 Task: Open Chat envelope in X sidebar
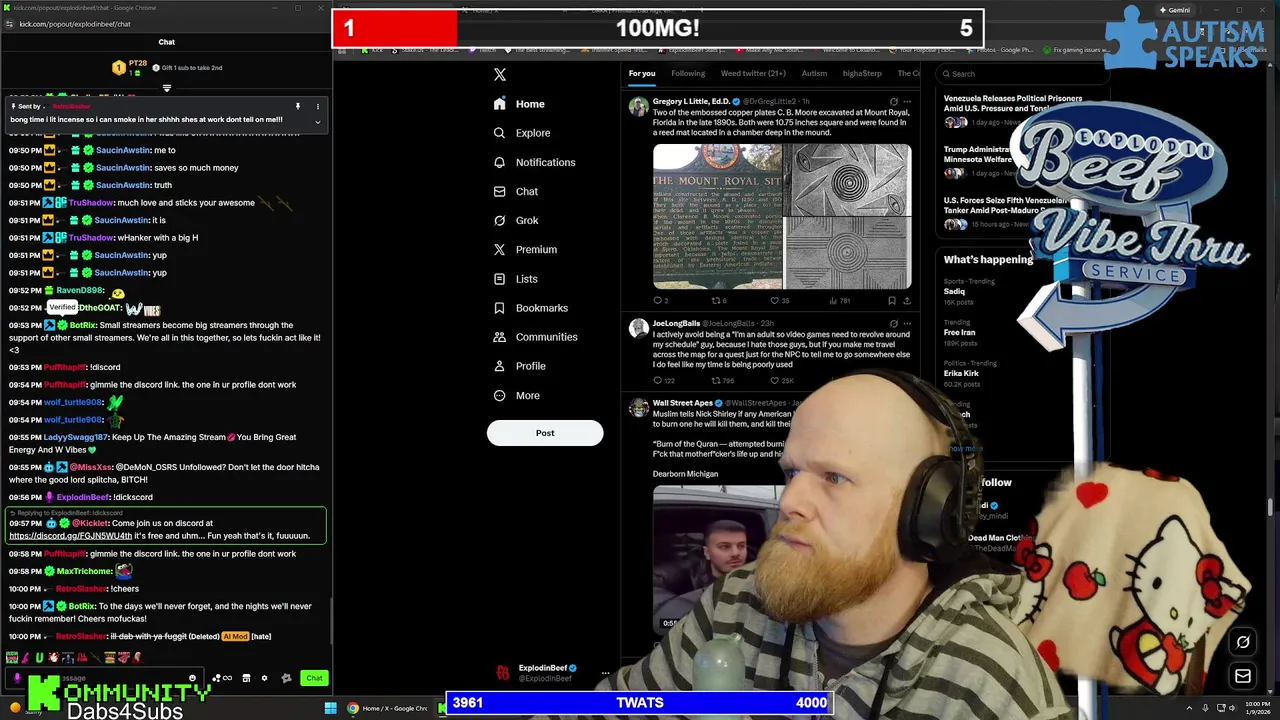pos(516,191)
